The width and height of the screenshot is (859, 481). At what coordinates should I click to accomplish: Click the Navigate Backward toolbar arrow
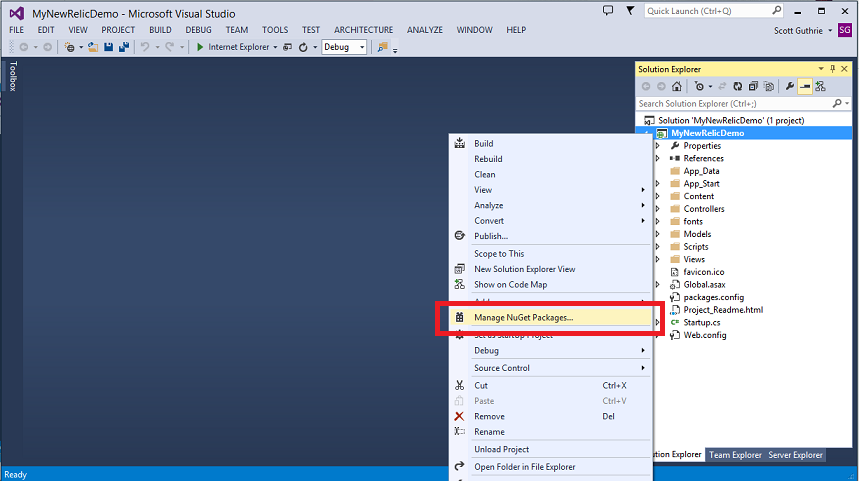pyautogui.click(x=24, y=47)
